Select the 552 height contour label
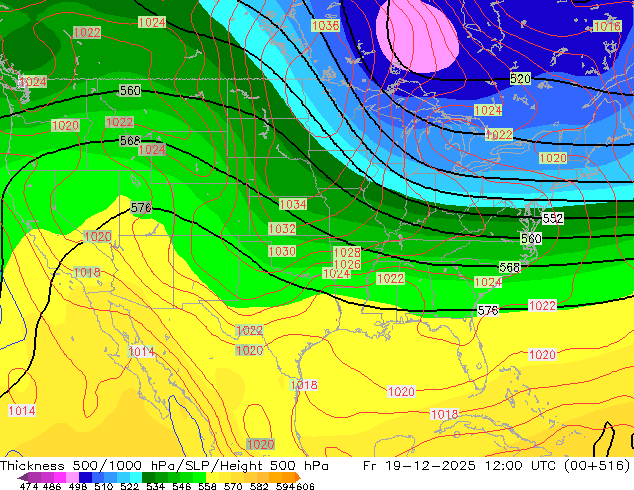 click(553, 218)
